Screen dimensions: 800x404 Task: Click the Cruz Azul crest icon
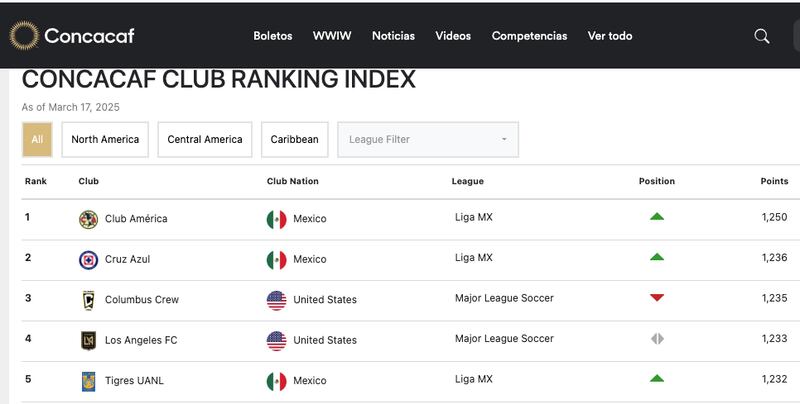click(88, 259)
